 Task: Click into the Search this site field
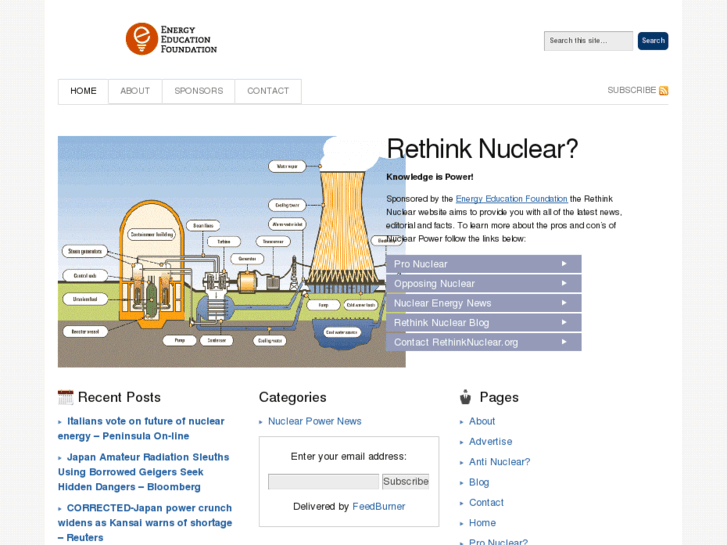[x=588, y=41]
